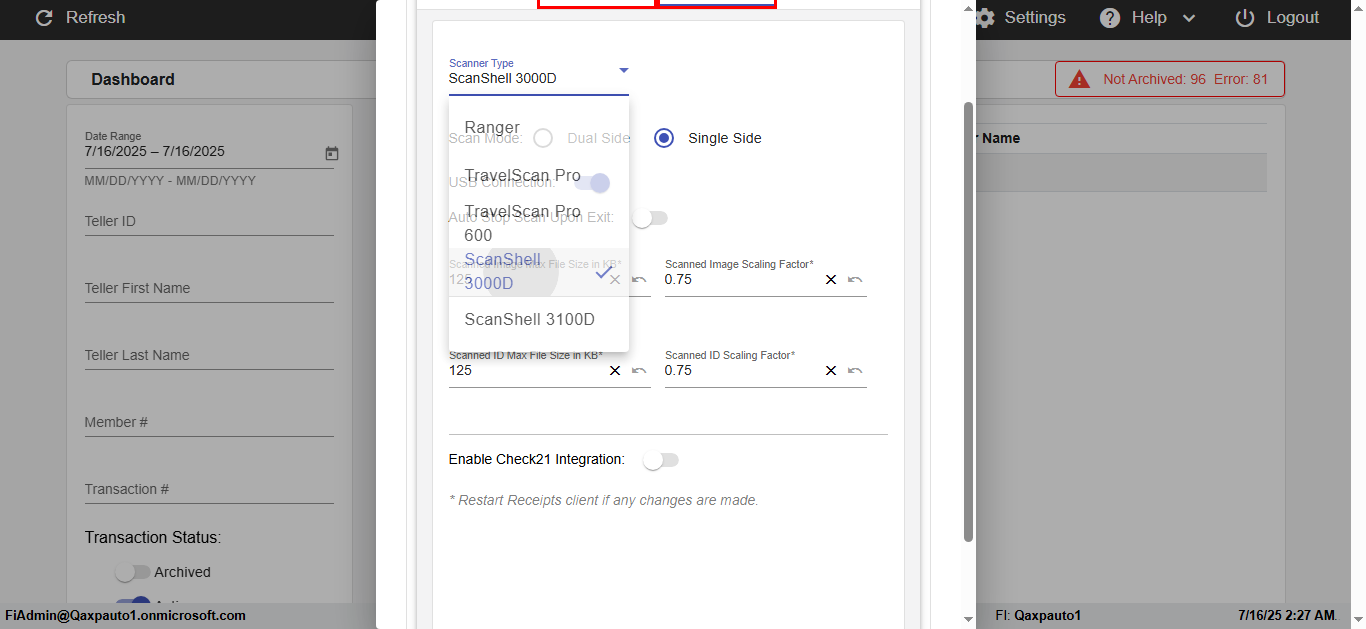Expand the Help chevron menu
1366x629 pixels.
[x=1189, y=18]
